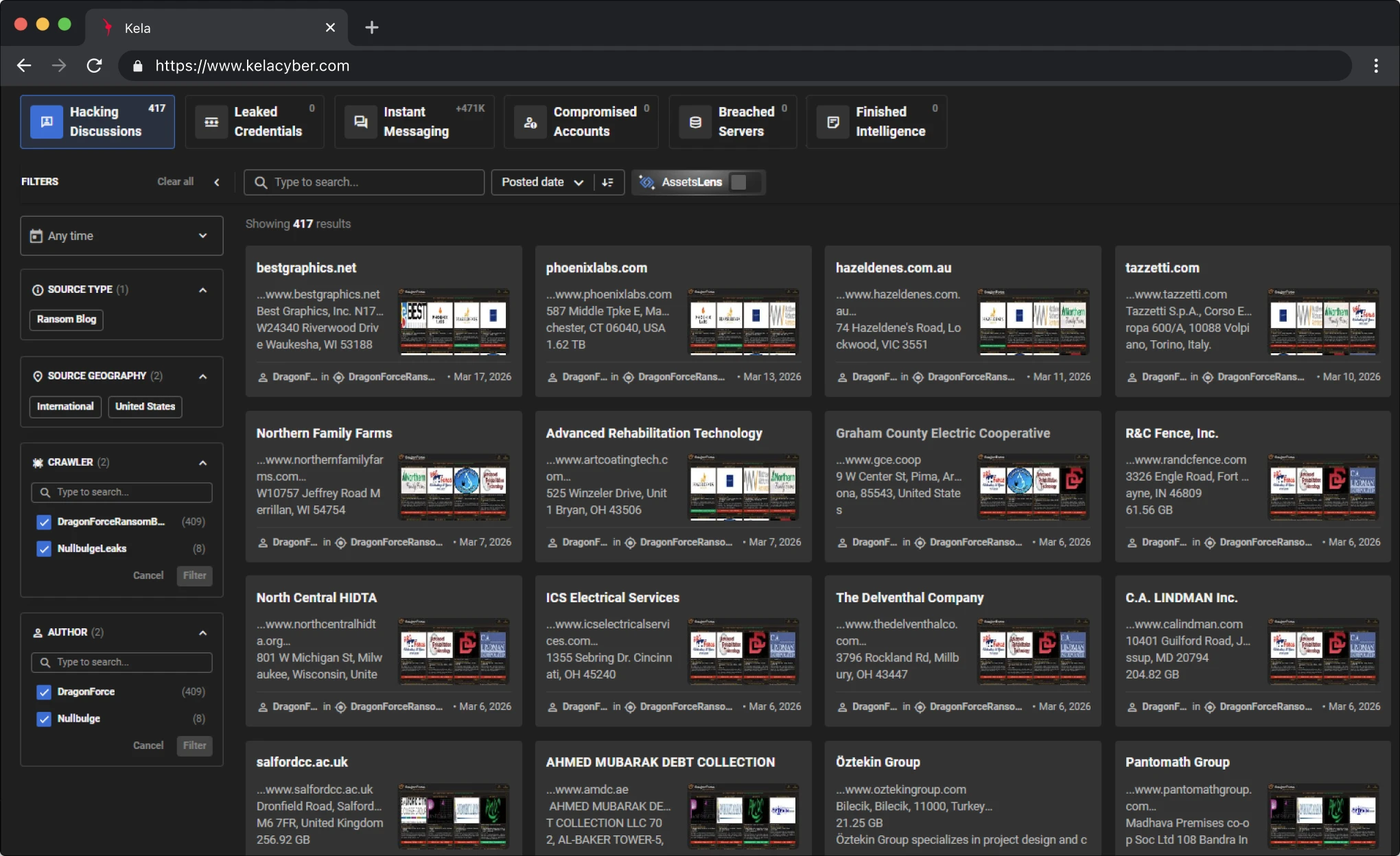This screenshot has height=856, width=1400.
Task: Click the Instant Messaging bubbles icon
Action: (360, 122)
